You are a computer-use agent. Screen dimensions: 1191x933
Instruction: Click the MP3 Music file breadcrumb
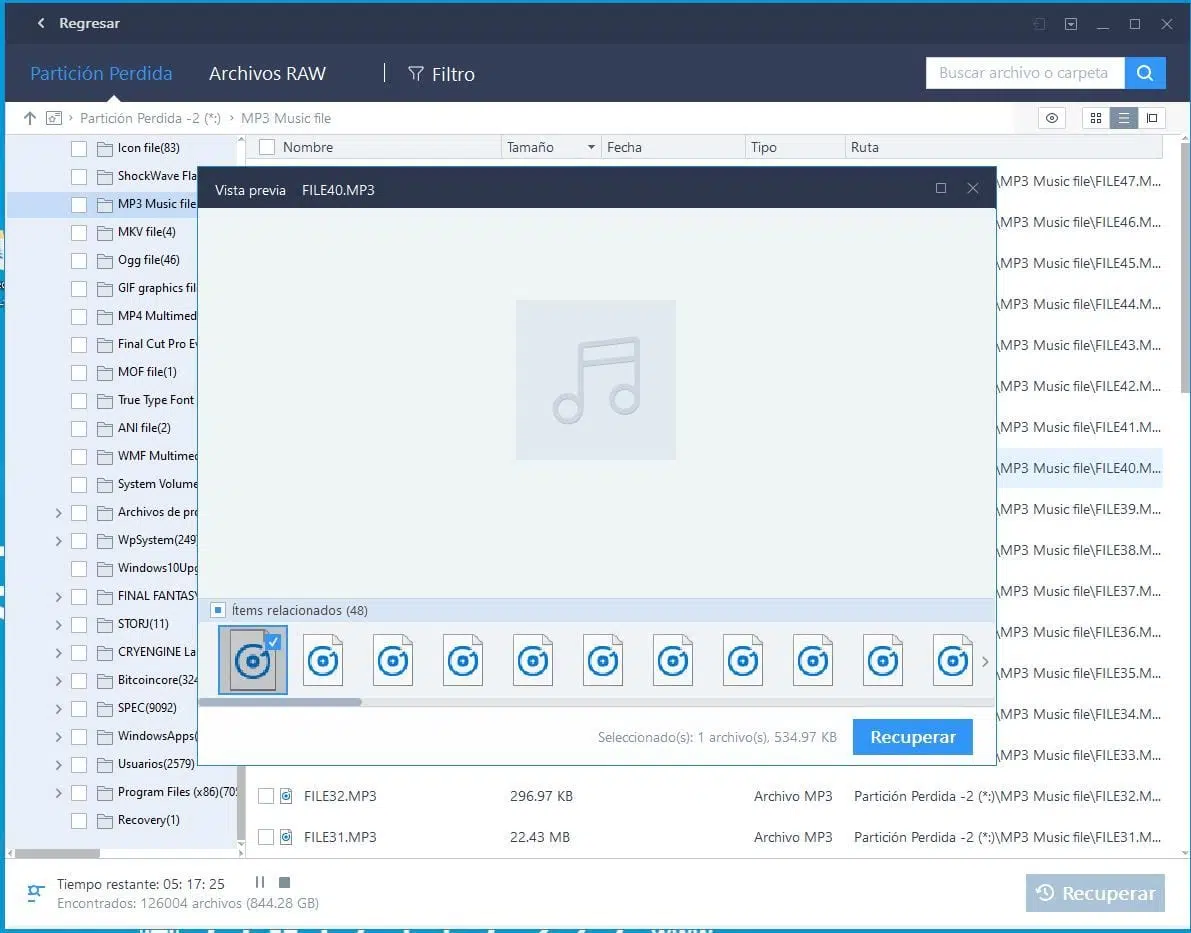point(286,118)
